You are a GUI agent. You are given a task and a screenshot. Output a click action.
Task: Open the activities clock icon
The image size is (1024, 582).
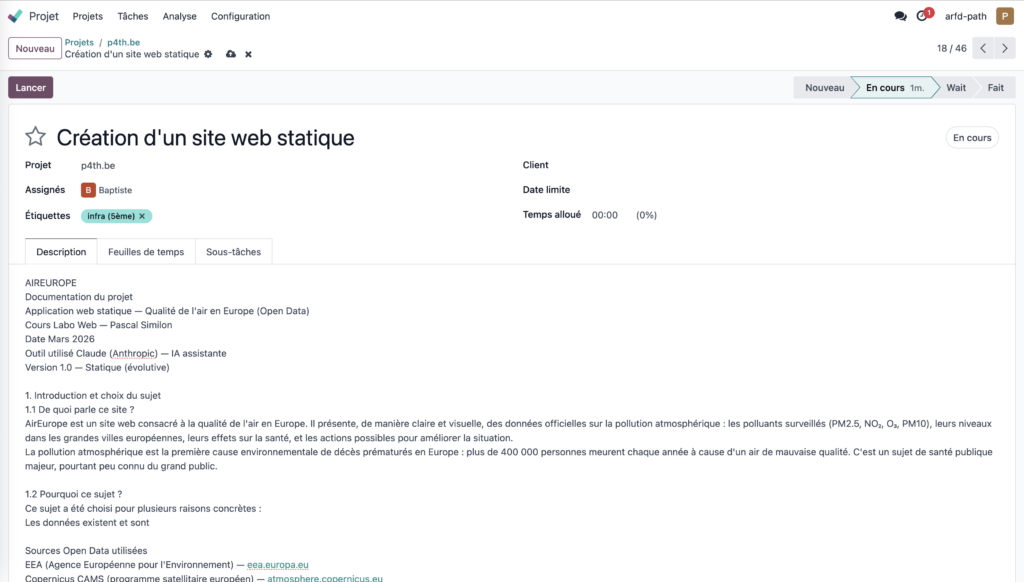pos(923,16)
